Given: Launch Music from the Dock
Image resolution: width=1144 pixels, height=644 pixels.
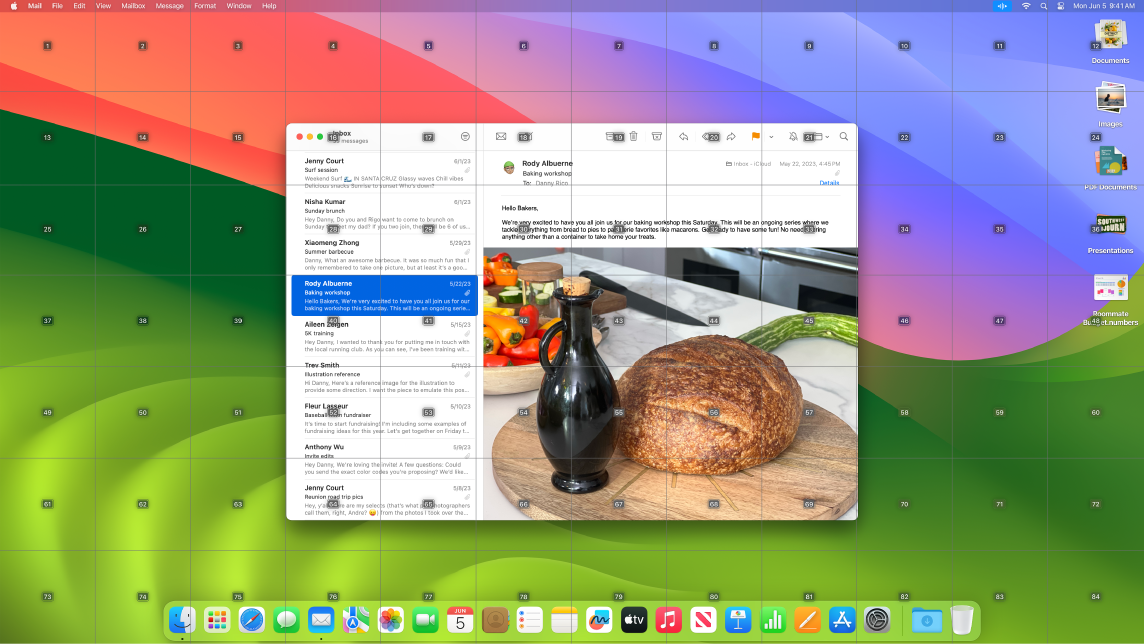Looking at the screenshot, I should (667, 620).
